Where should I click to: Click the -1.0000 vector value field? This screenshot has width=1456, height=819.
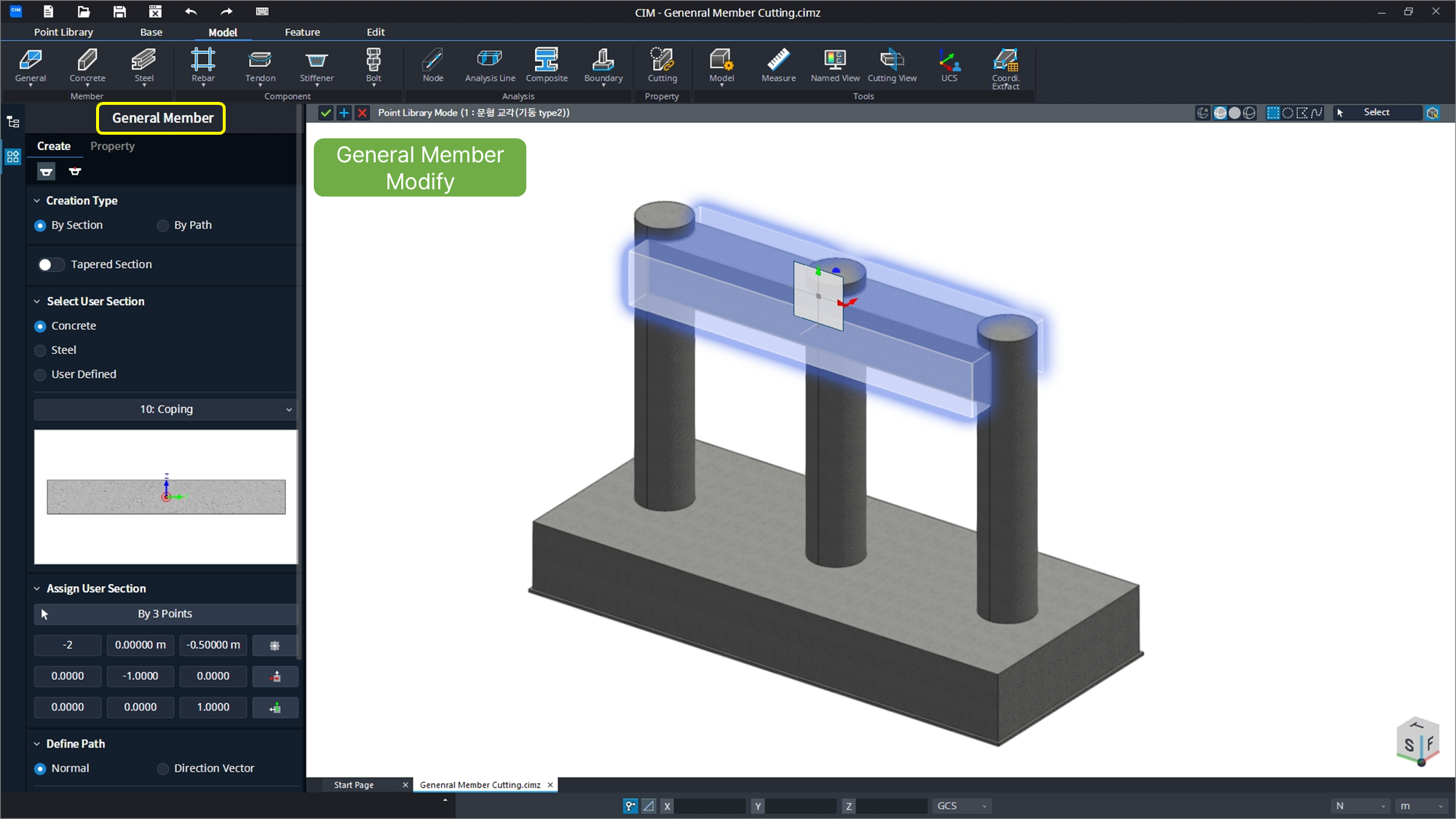tap(141, 676)
